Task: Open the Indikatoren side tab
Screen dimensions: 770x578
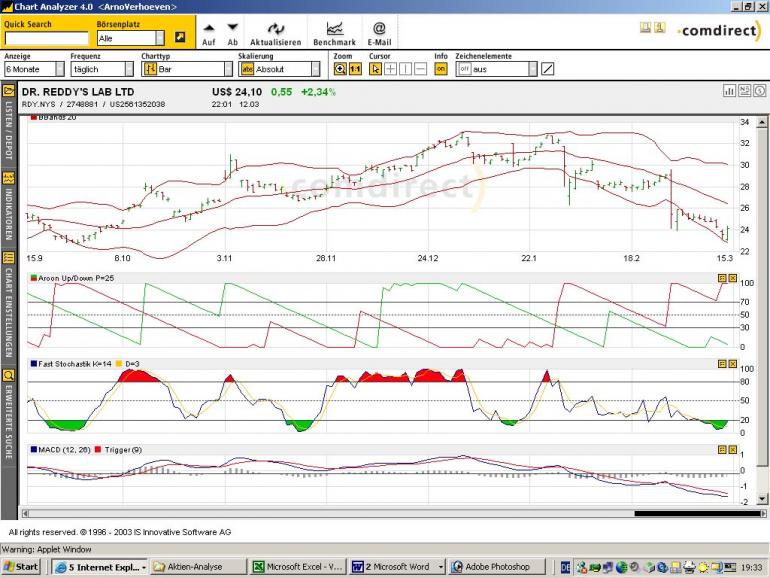Action: point(8,211)
